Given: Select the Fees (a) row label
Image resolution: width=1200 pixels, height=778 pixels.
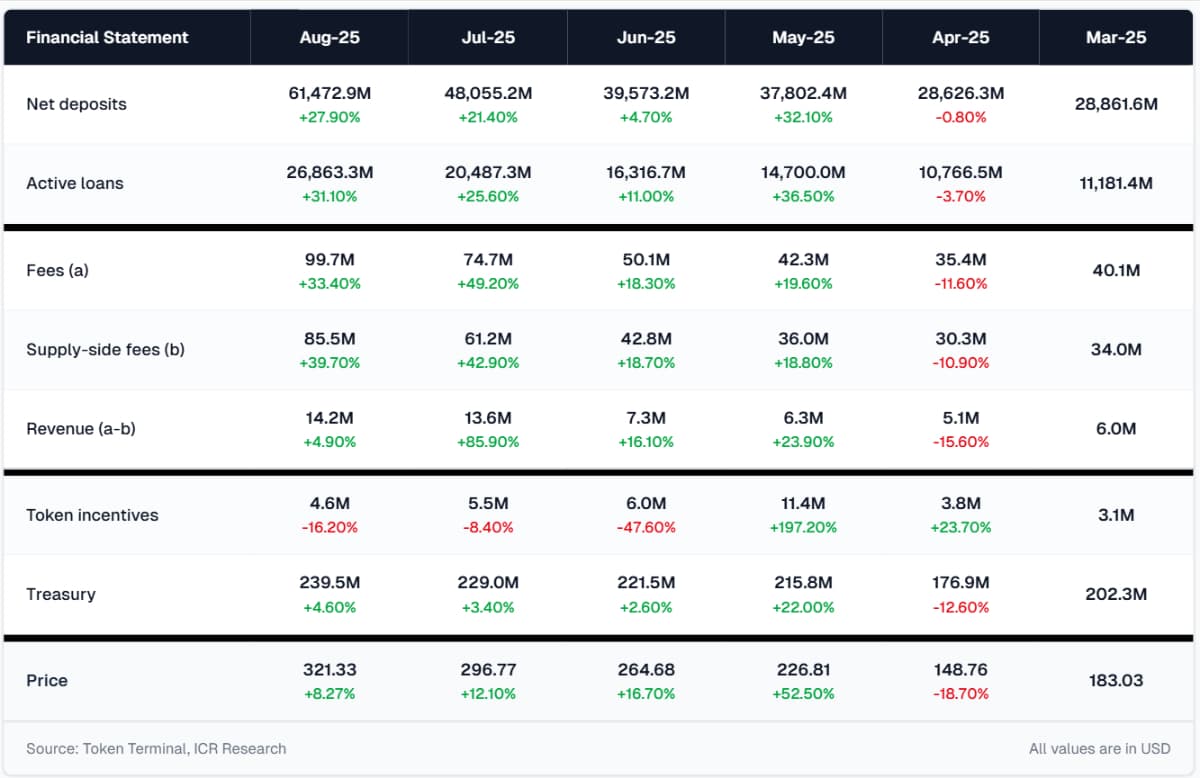Looking at the screenshot, I should (57, 270).
